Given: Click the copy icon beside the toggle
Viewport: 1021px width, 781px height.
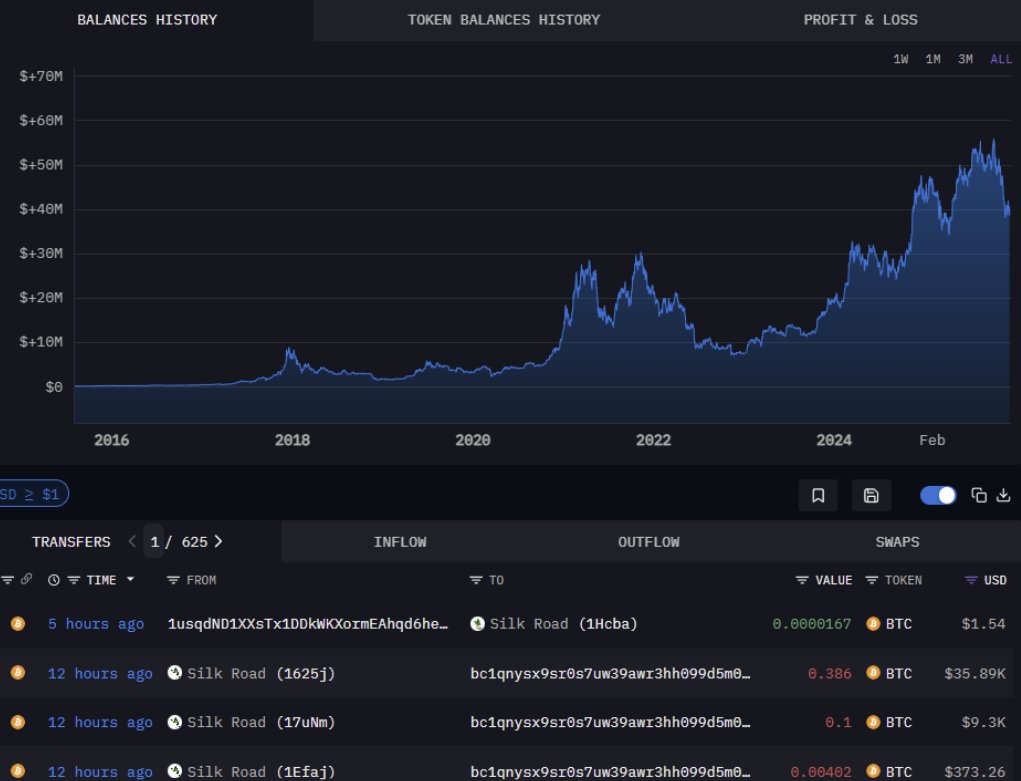Looking at the screenshot, I should coord(979,495).
